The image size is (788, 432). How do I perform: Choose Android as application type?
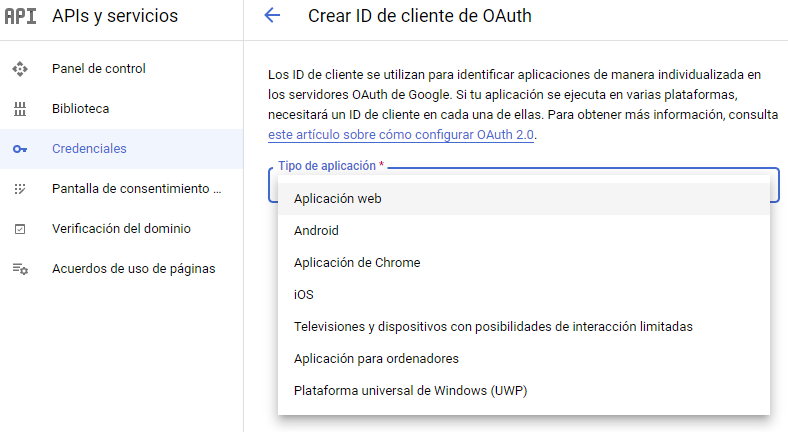[316, 231]
